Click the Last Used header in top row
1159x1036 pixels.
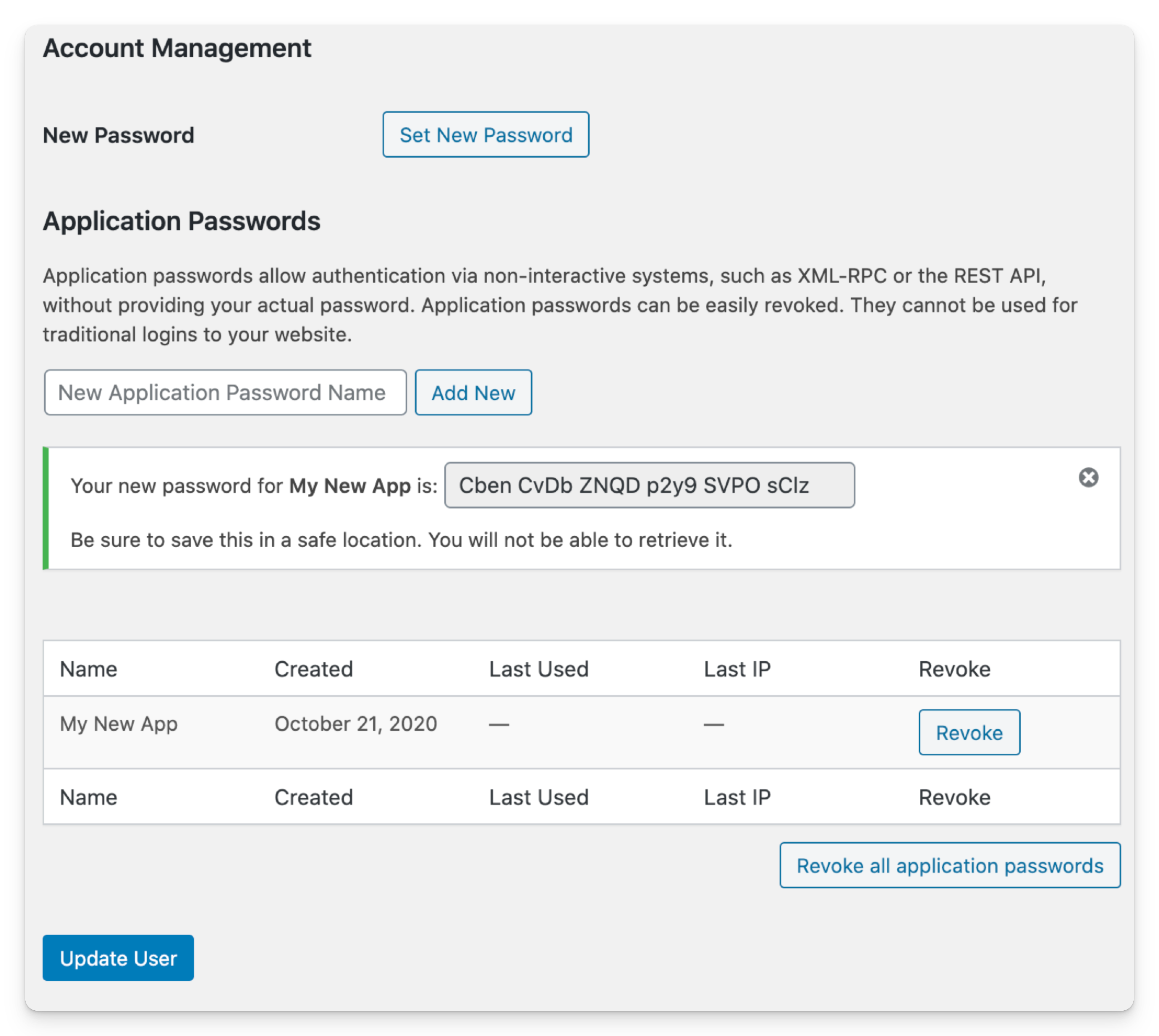539,669
